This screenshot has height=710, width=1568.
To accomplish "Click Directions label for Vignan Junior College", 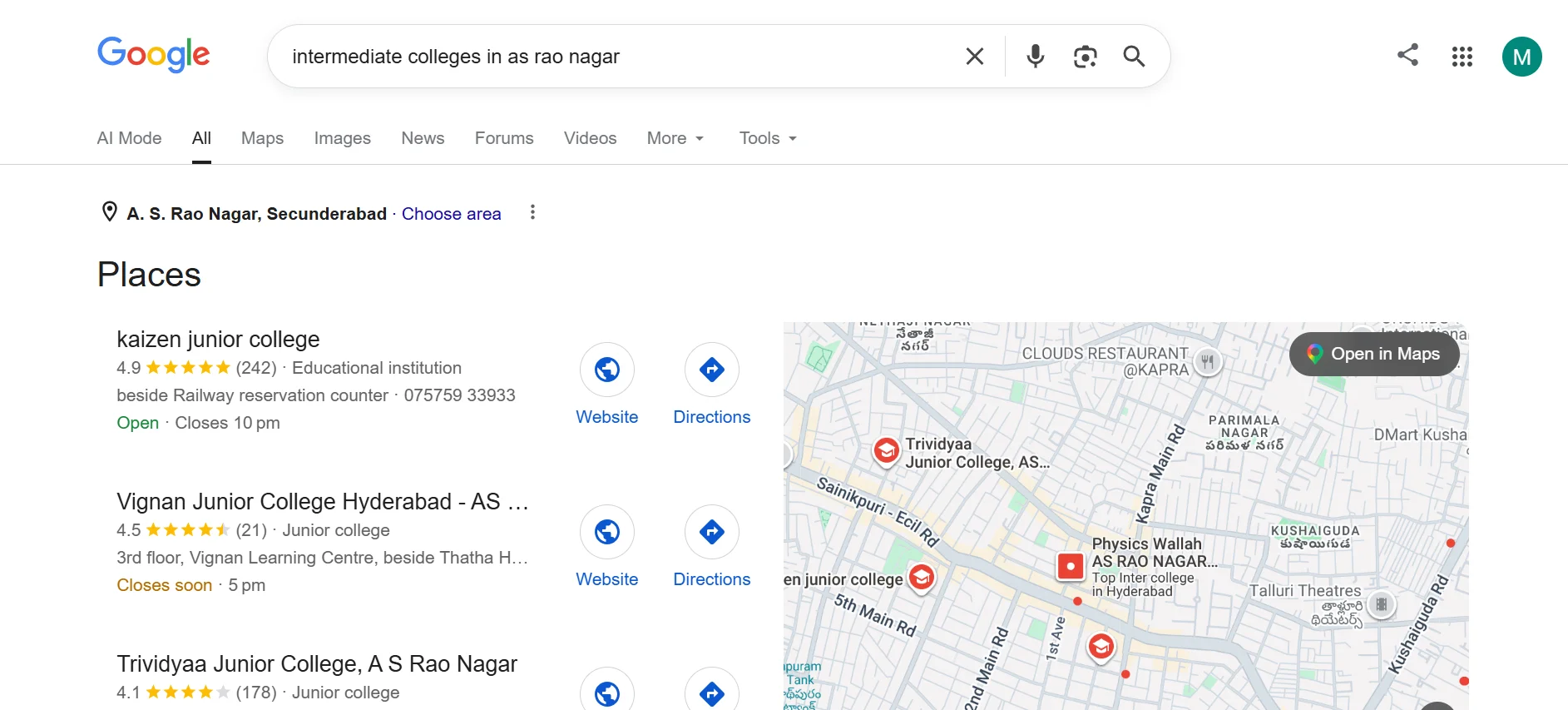I will pyautogui.click(x=712, y=579).
